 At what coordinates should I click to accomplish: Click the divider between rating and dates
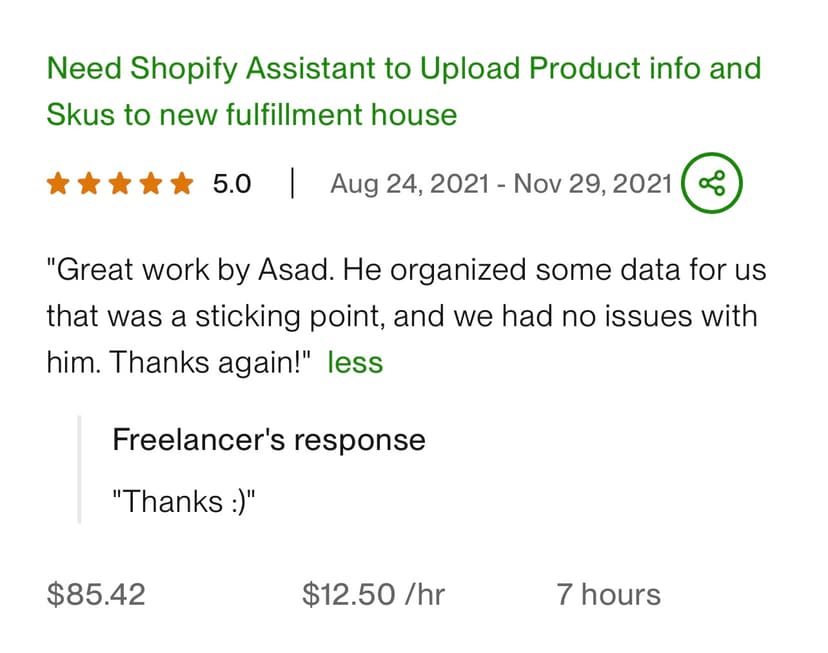coord(292,183)
